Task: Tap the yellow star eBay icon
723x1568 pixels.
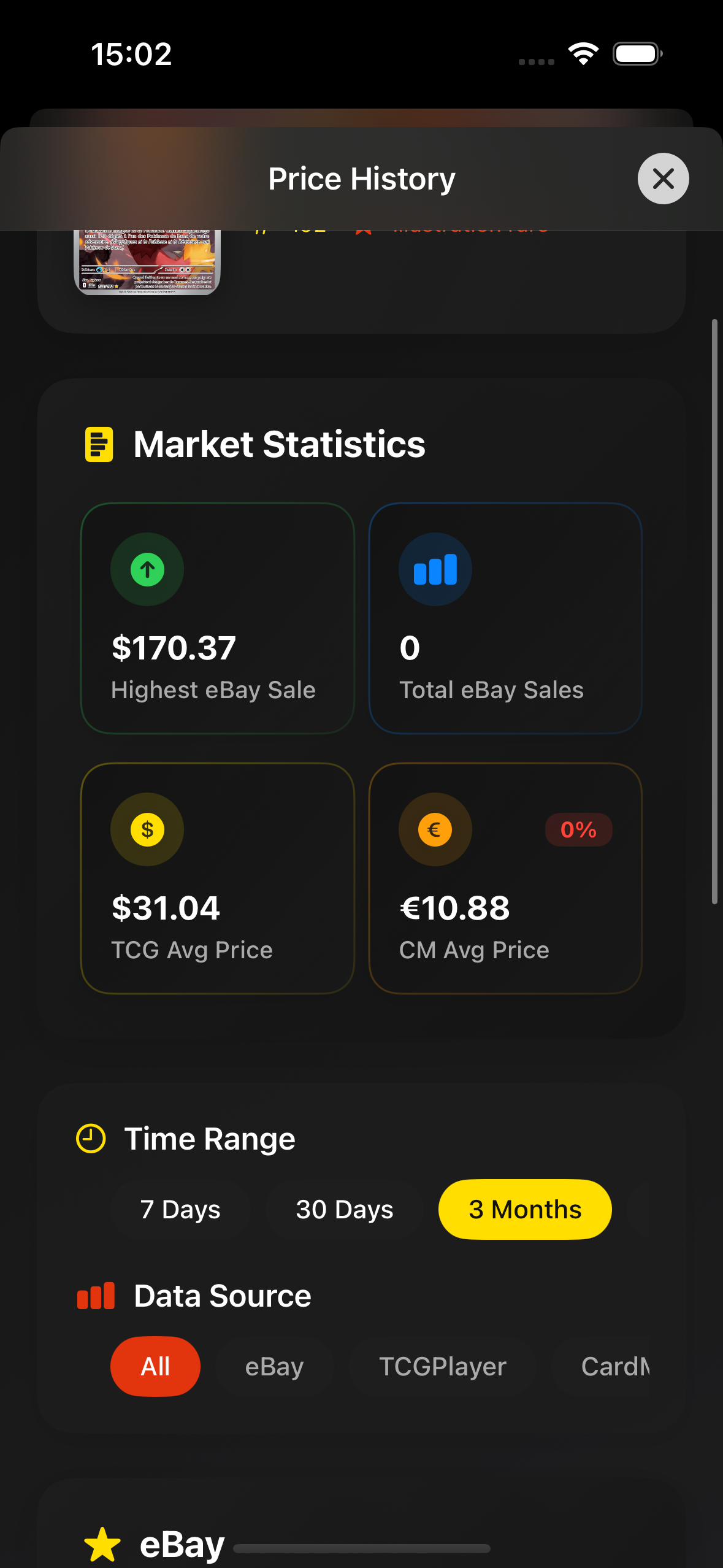Action: point(102,1543)
